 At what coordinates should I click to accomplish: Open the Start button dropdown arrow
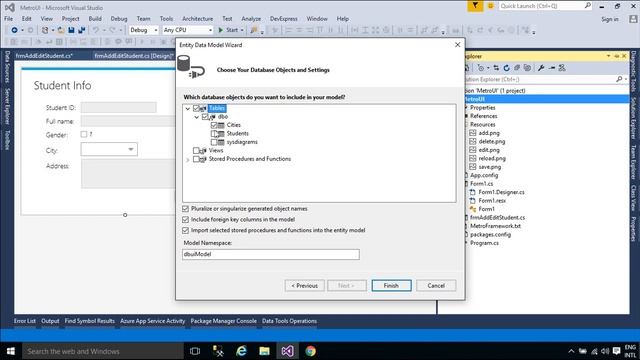(242, 30)
